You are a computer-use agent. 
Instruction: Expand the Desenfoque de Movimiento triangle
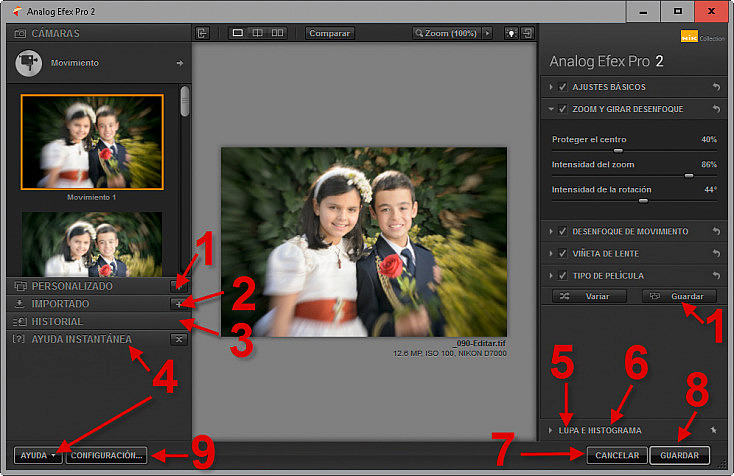550,231
